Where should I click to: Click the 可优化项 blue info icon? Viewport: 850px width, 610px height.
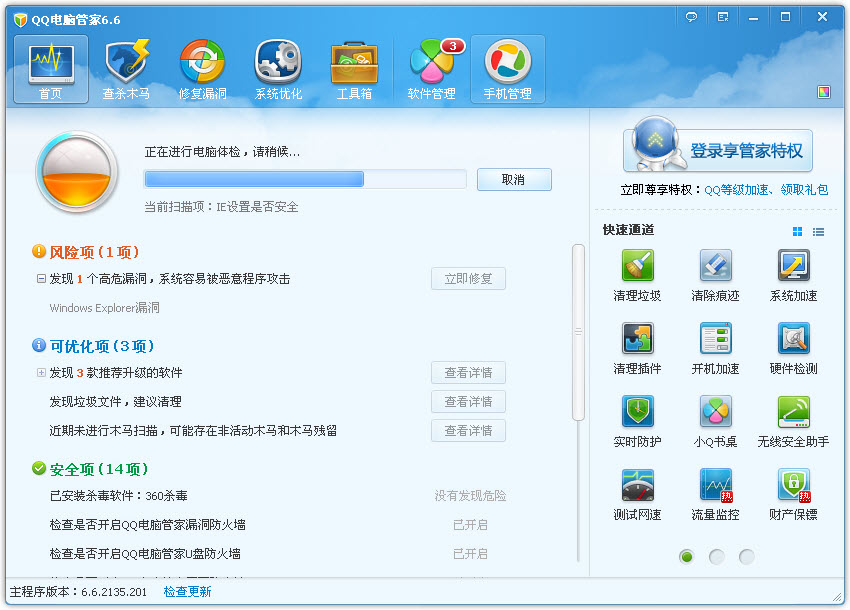click(x=39, y=345)
